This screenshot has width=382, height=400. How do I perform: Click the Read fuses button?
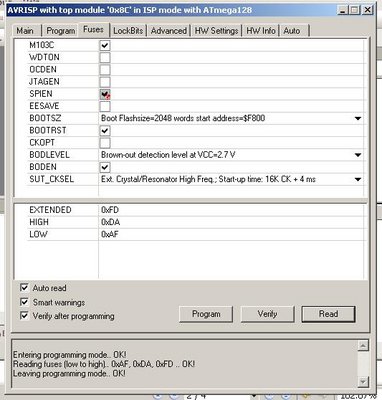tap(328, 314)
